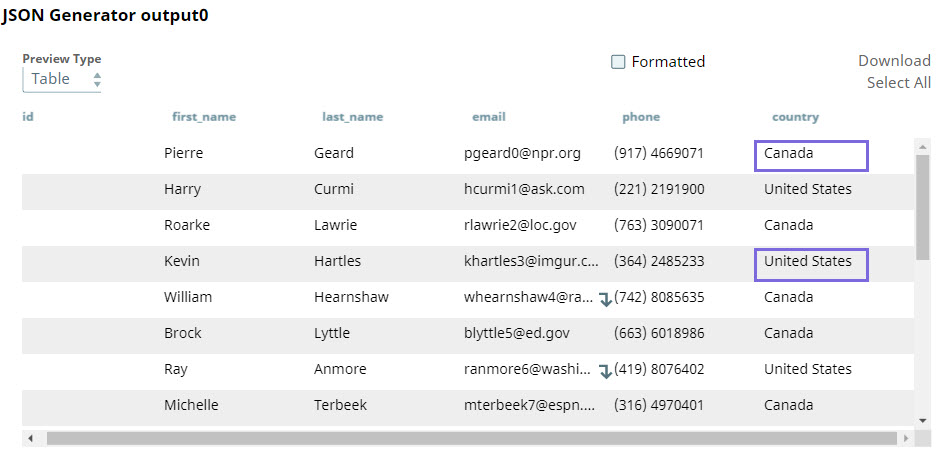Select the Roarke first name cell
This screenshot has width=939, height=456.
point(187,225)
